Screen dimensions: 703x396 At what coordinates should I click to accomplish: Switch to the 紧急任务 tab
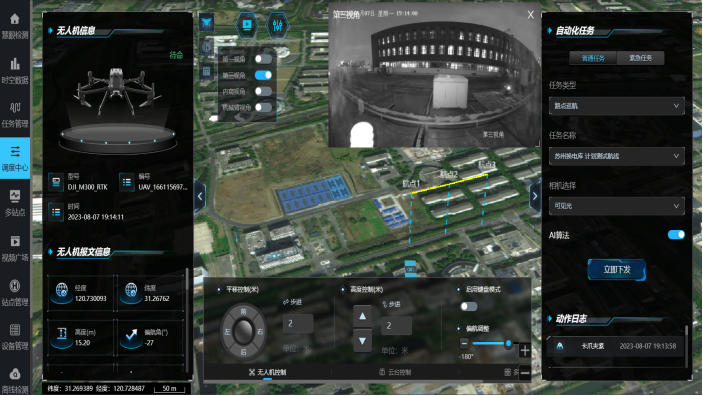click(640, 58)
